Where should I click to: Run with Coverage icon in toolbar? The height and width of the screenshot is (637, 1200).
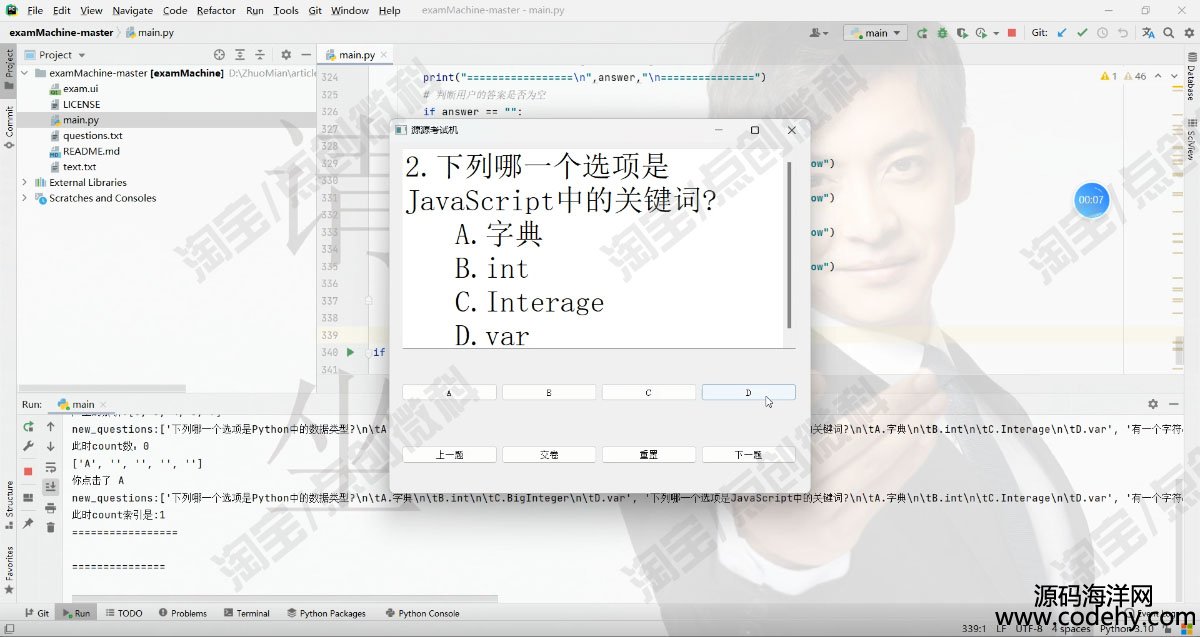(961, 33)
